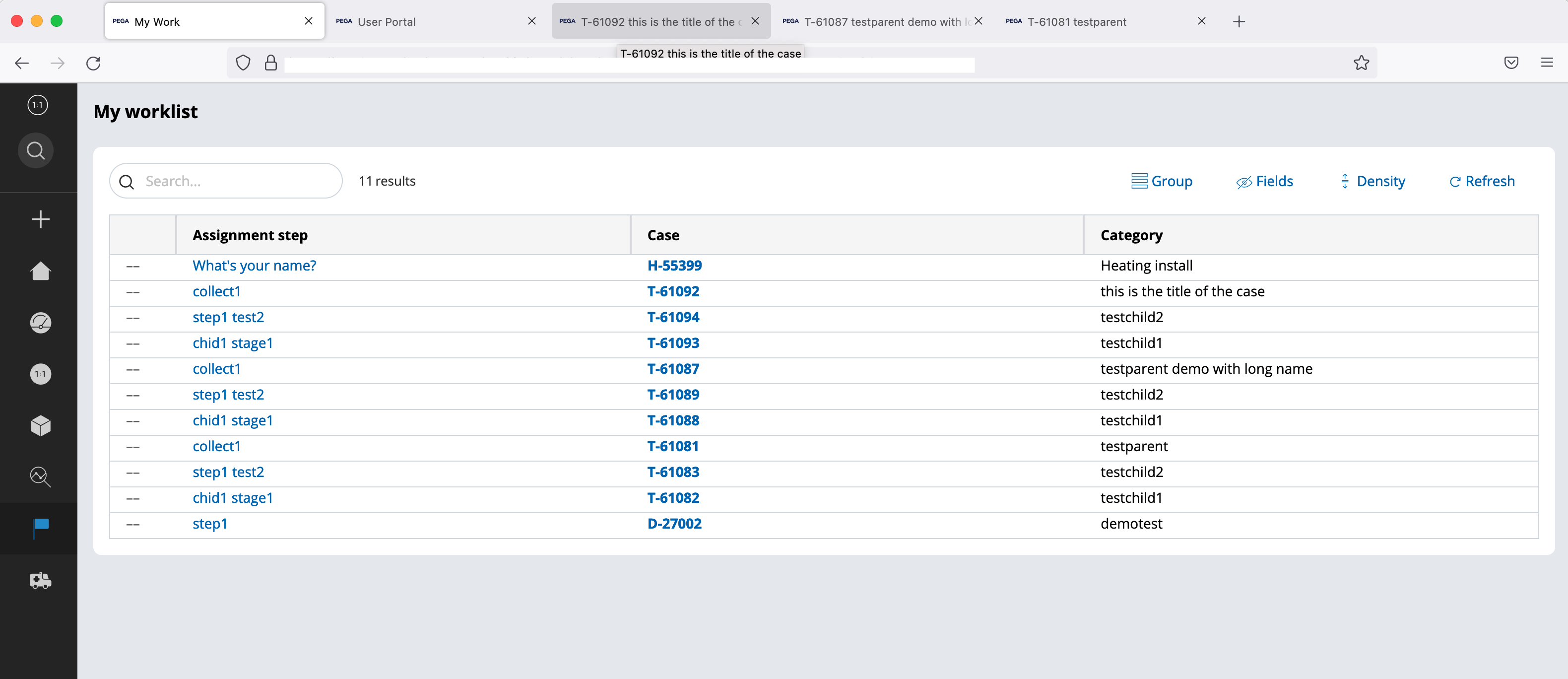Click the plus Create icon in sidebar

[40, 219]
